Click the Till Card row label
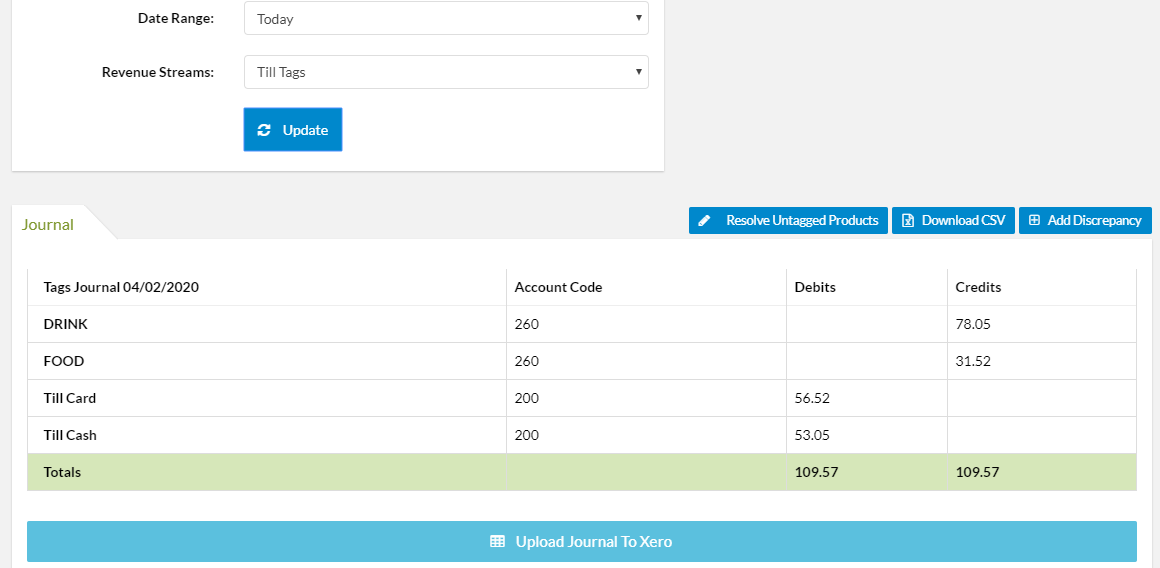 (x=70, y=398)
